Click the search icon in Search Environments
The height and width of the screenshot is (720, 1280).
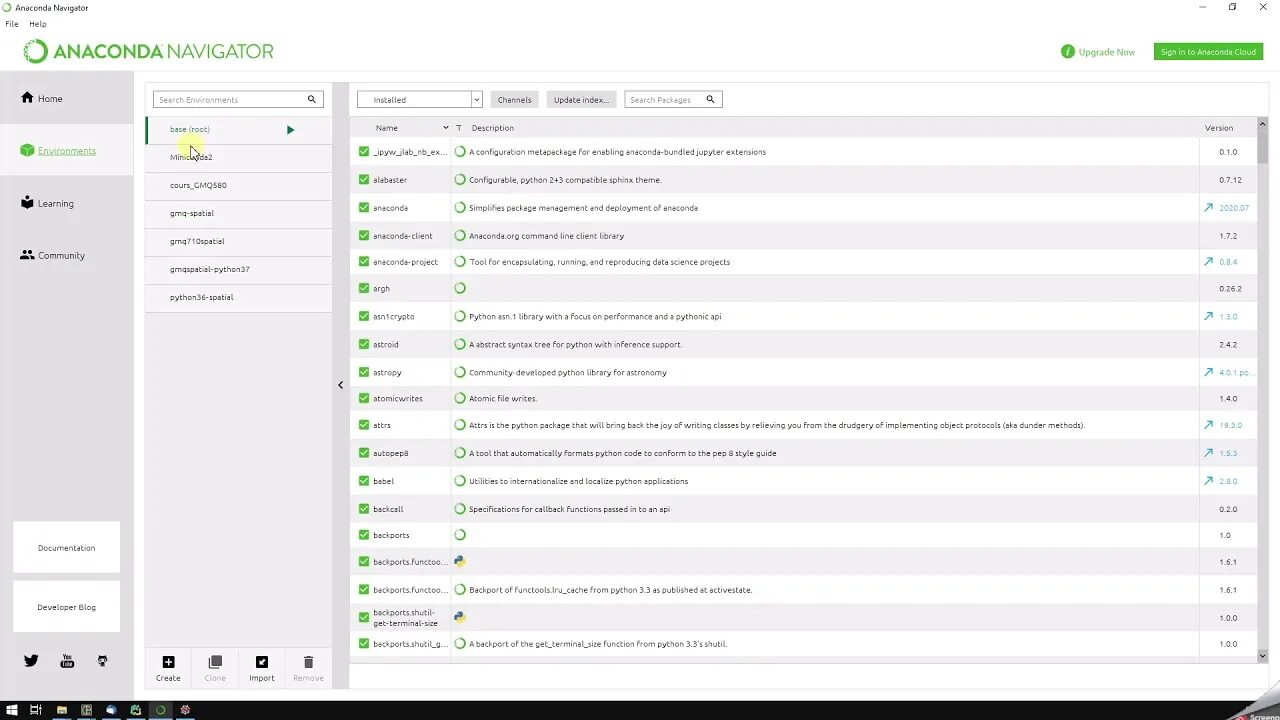tap(311, 99)
